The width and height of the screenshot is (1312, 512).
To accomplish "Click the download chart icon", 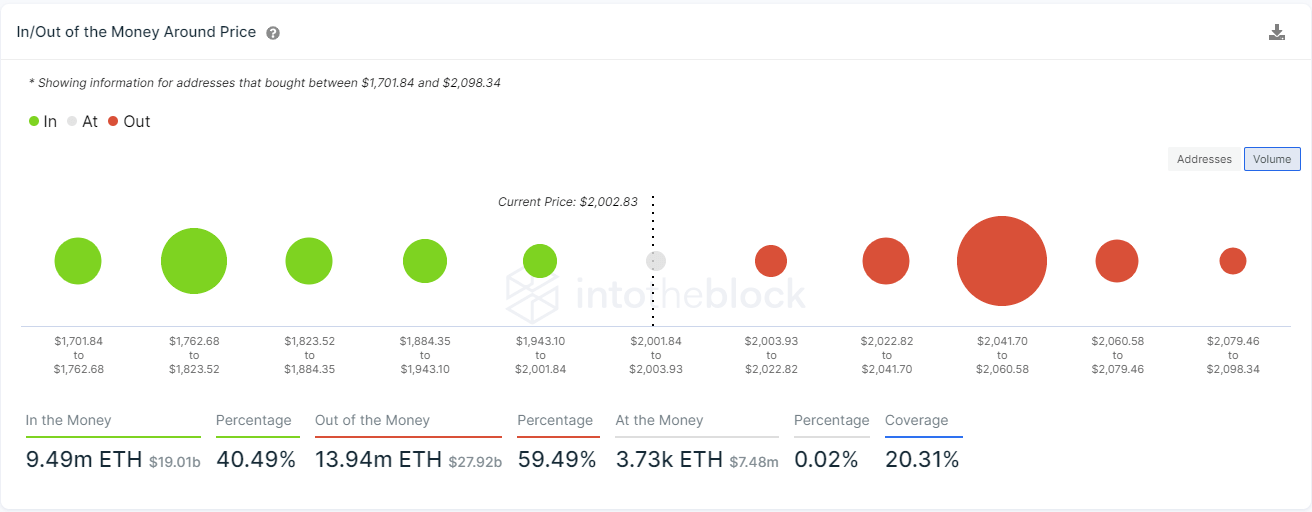I will coord(1277,32).
